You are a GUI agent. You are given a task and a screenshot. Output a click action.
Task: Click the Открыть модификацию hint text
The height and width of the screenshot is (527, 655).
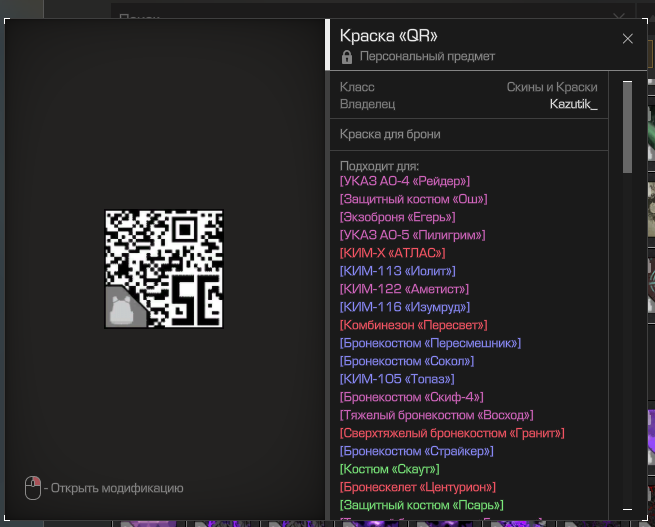pos(117,488)
